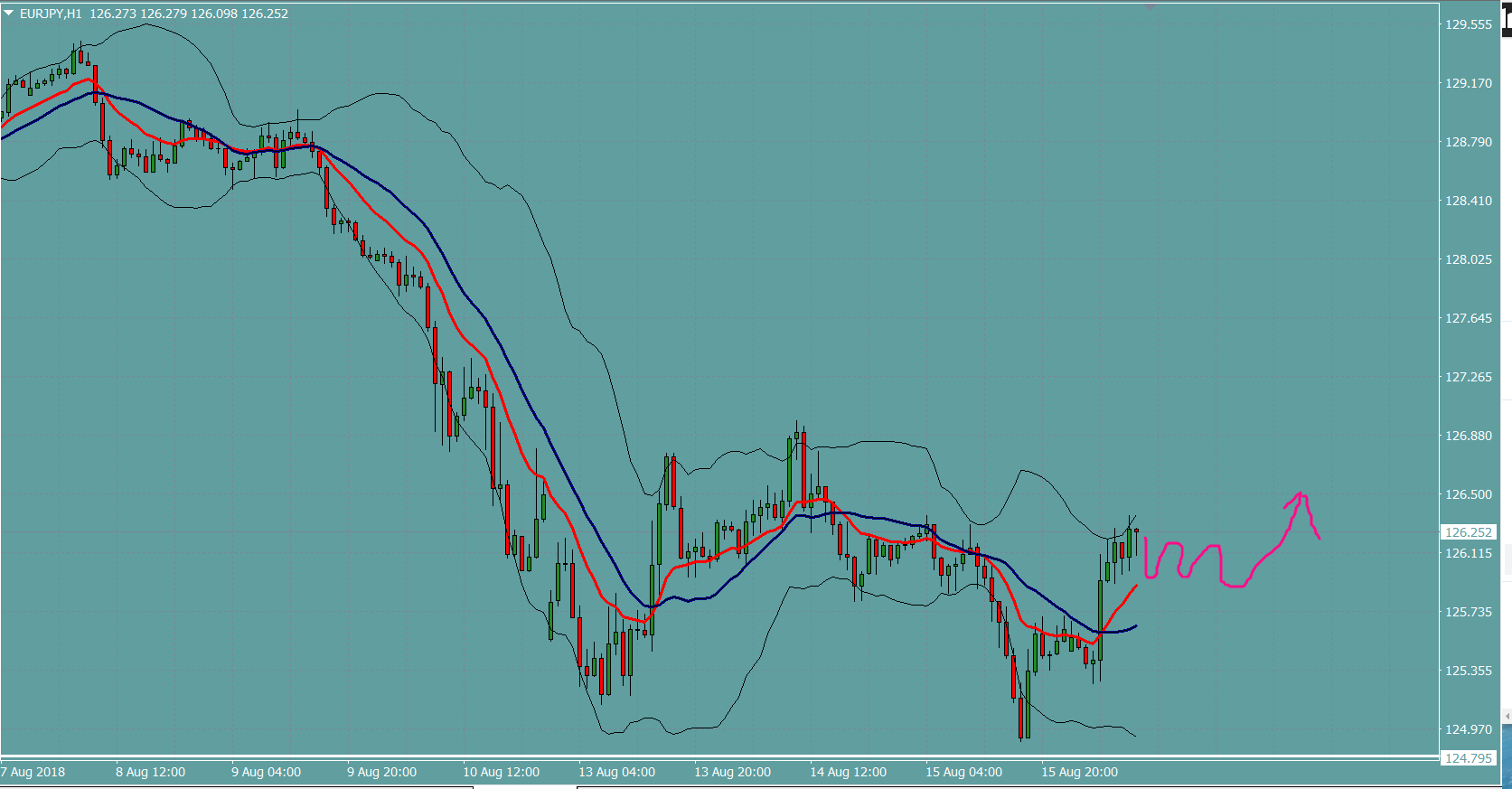Click the EURJPY,H1 symbol label
Image resolution: width=1512 pixels, height=789 pixels.
(51, 14)
